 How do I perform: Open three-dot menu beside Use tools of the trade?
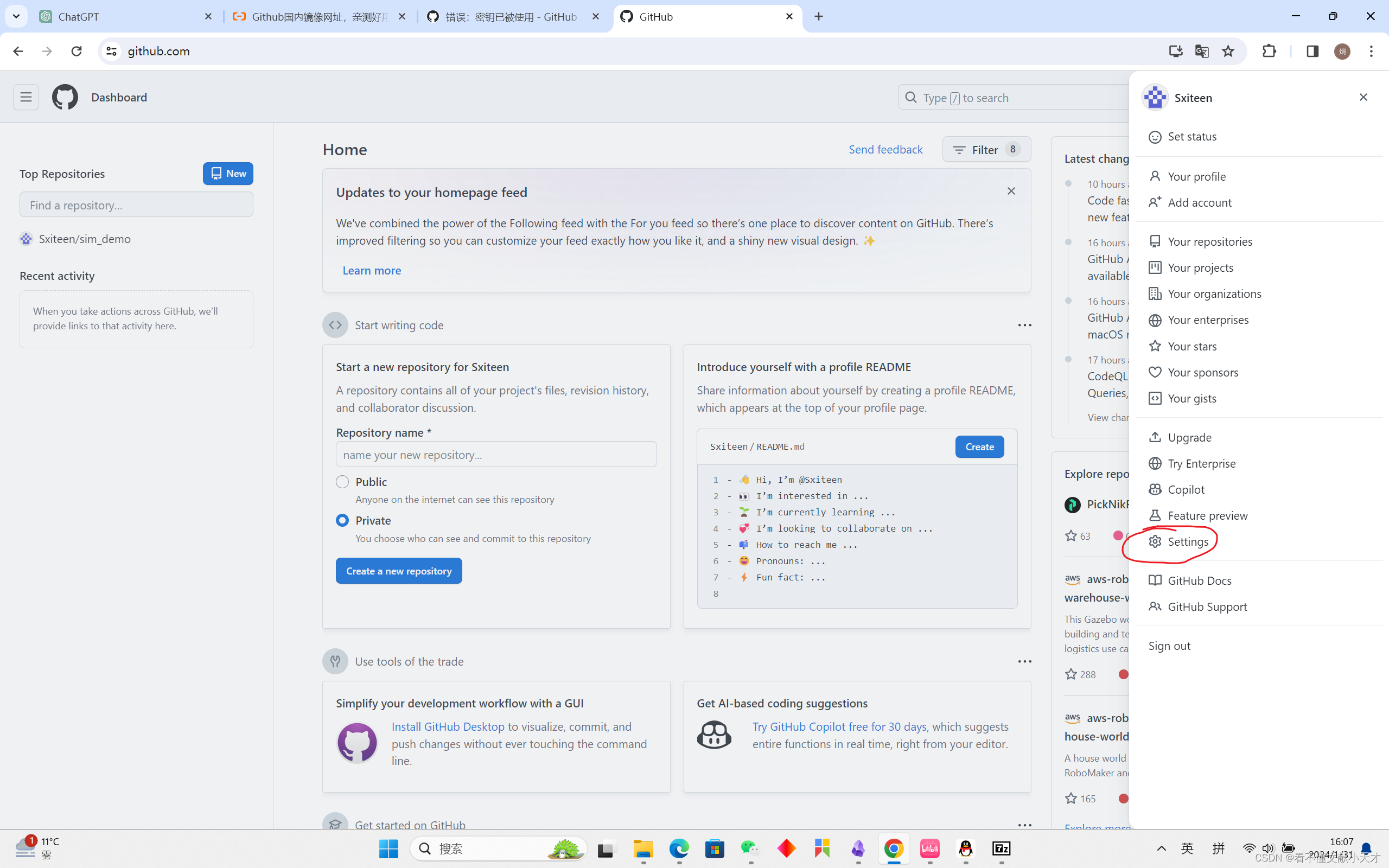[1024, 661]
